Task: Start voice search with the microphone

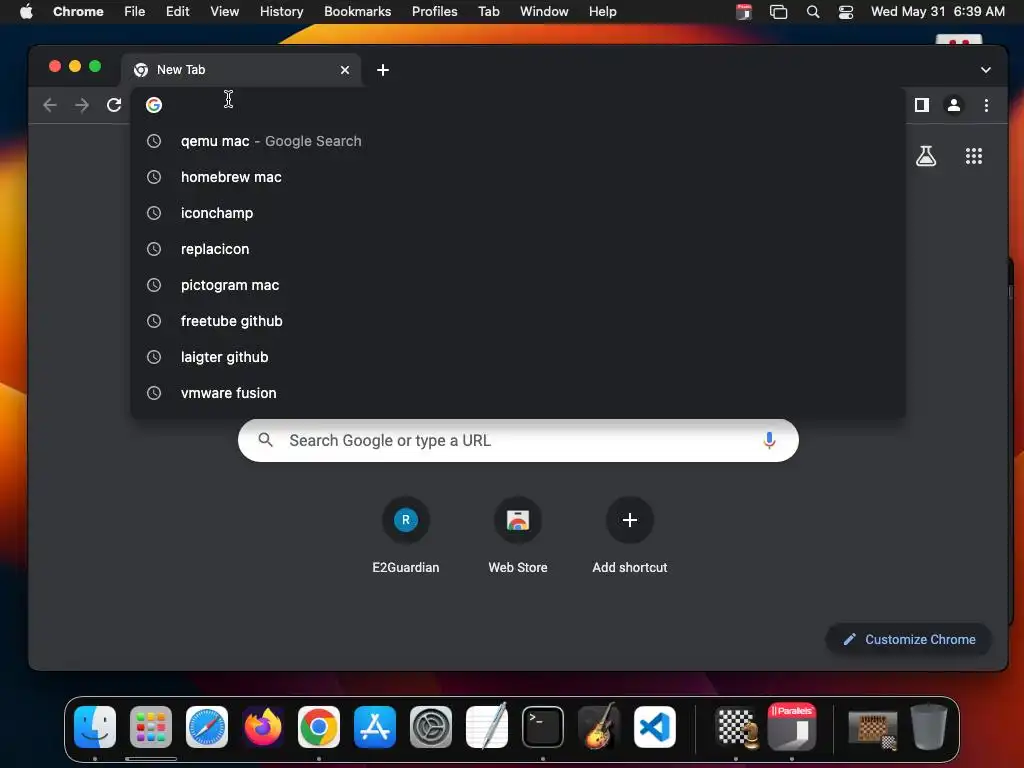Action: click(x=769, y=441)
